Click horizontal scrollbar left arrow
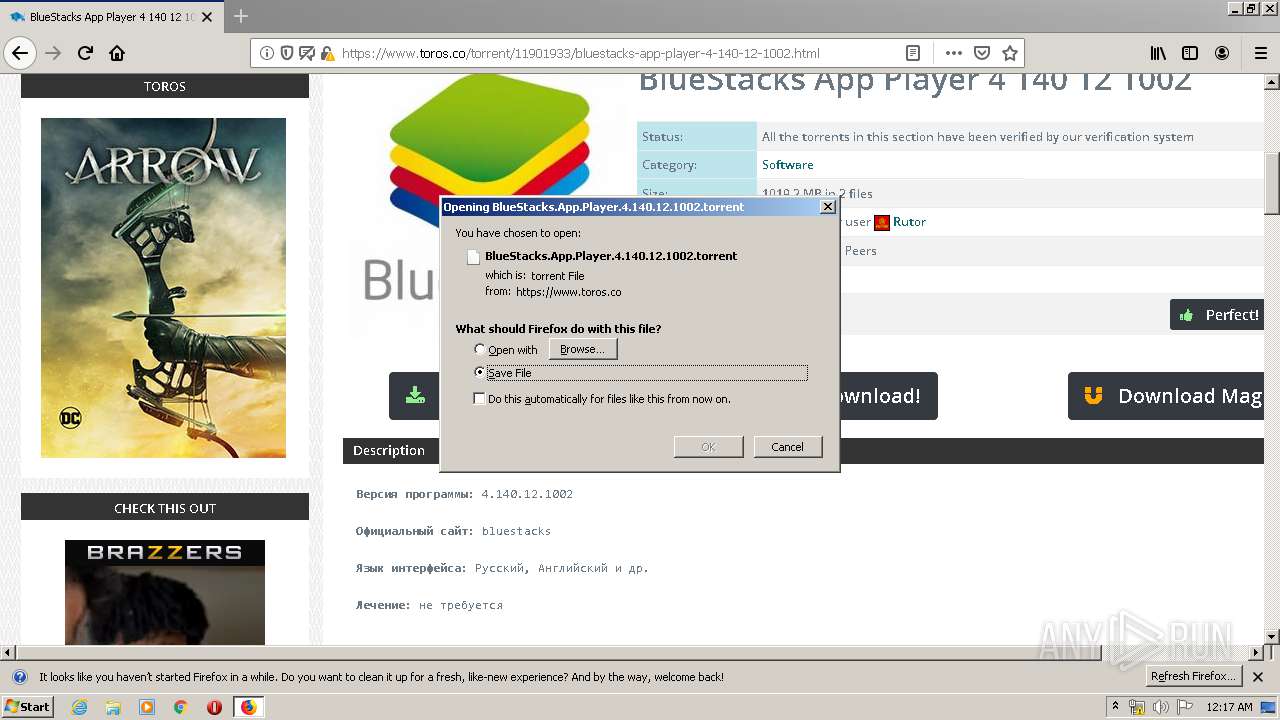The image size is (1280, 720). point(8,652)
